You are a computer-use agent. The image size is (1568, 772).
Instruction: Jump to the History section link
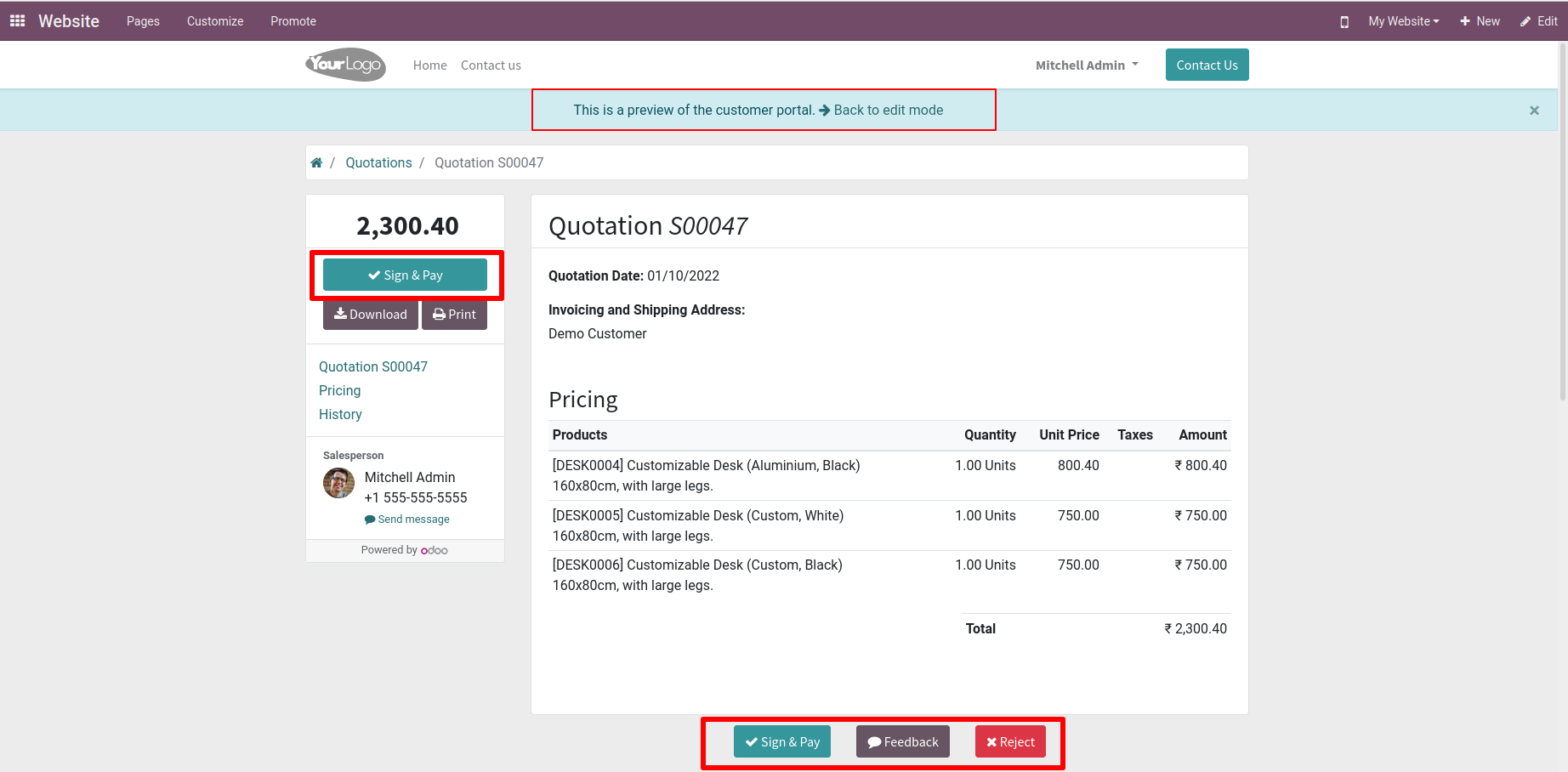tap(340, 414)
